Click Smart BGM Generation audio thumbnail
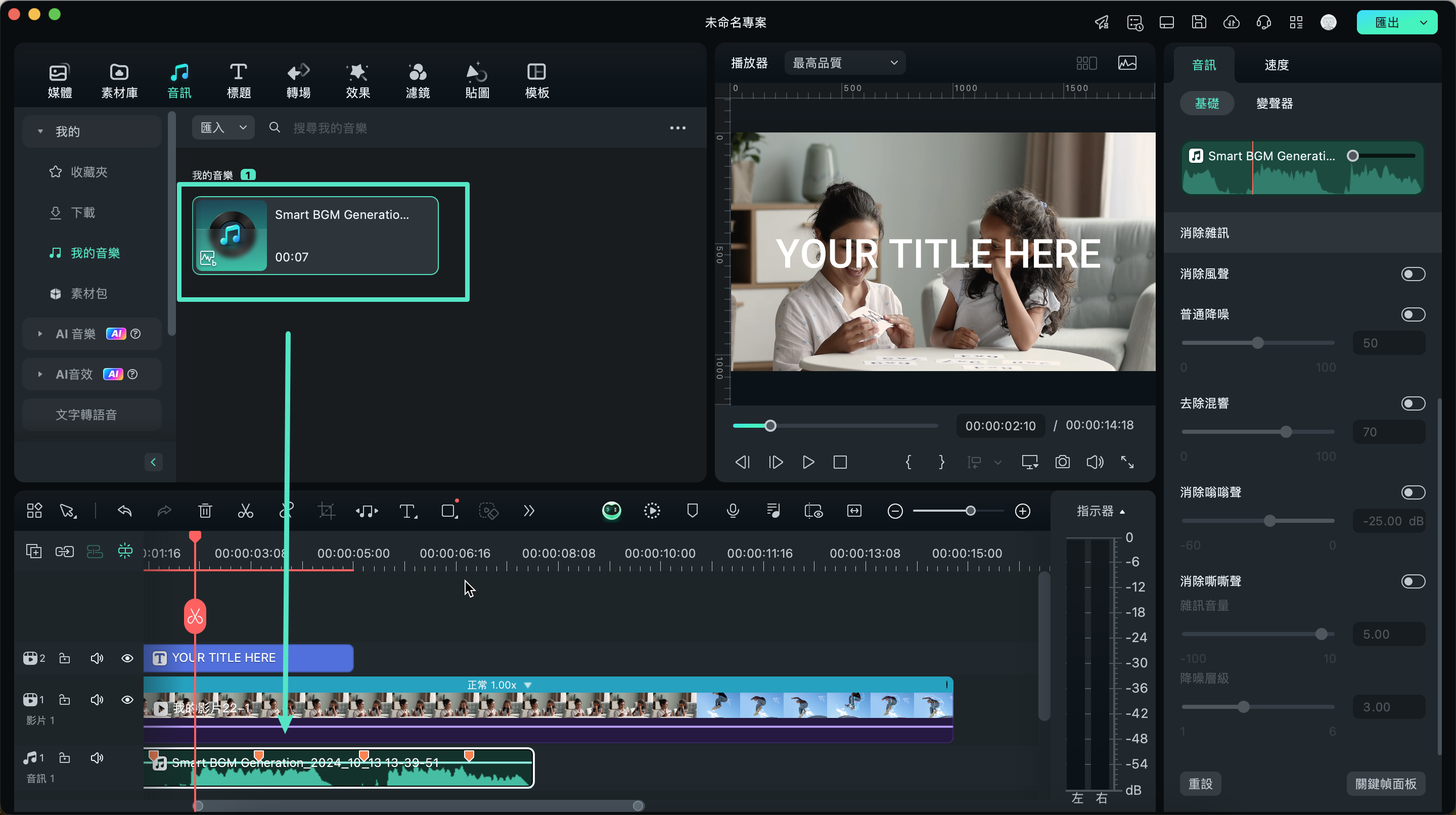 point(230,235)
